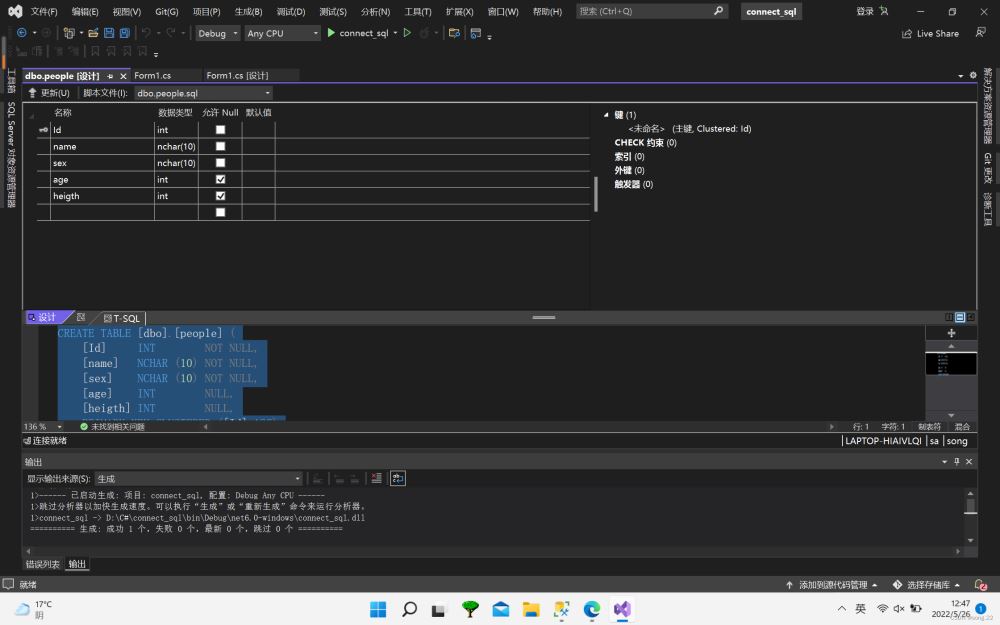Open the 调试(D) menu
The image size is (1000, 625).
[290, 11]
